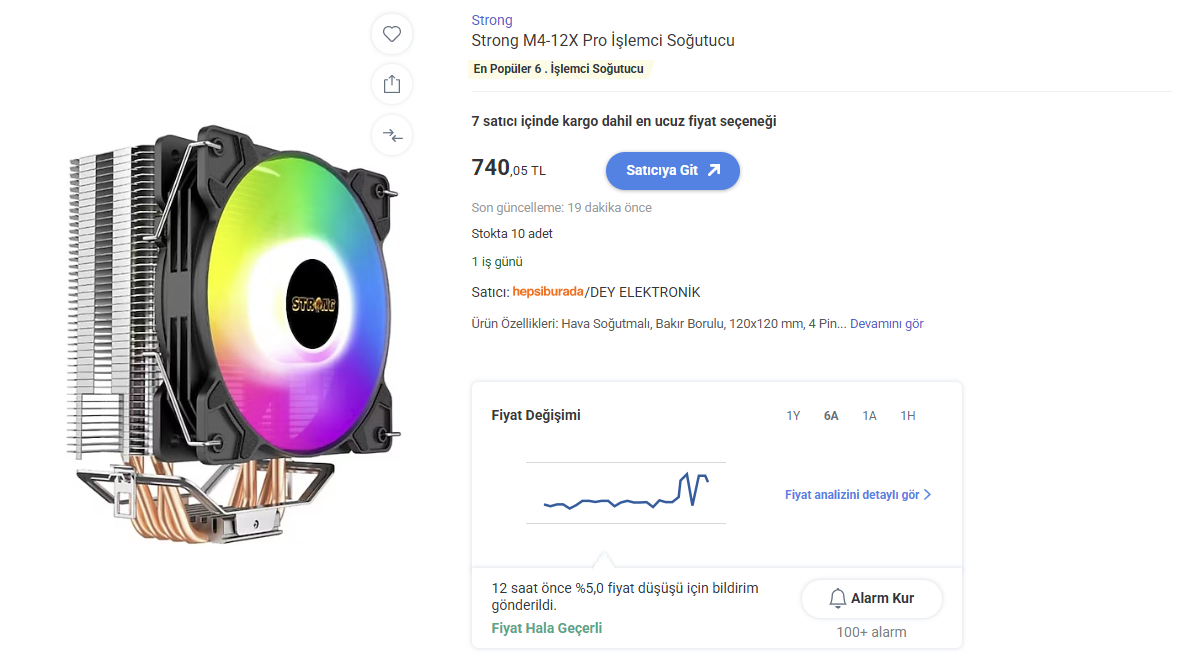Viewport: 1187px width, 670px height.
Task: Click the arrow icon on Satıcıya Git
Action: pyautogui.click(x=714, y=170)
